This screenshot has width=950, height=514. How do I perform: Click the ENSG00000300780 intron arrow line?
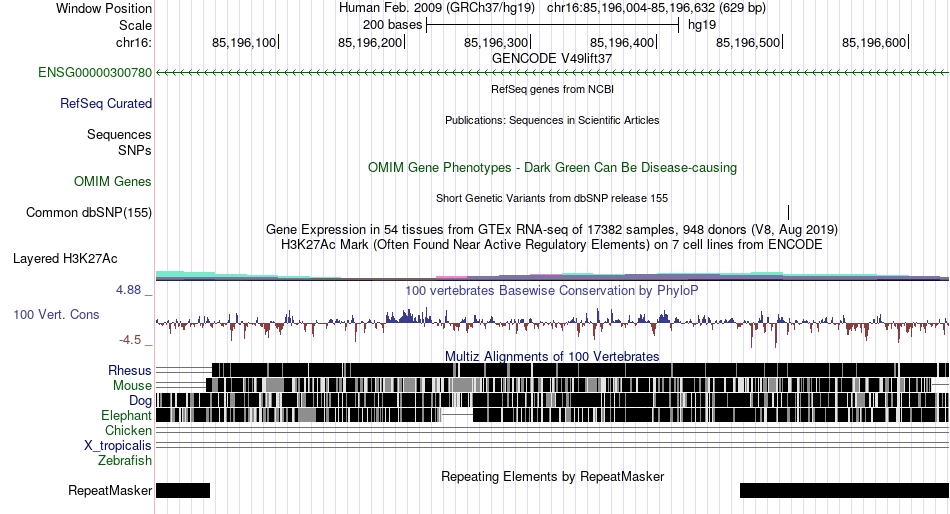[552, 73]
